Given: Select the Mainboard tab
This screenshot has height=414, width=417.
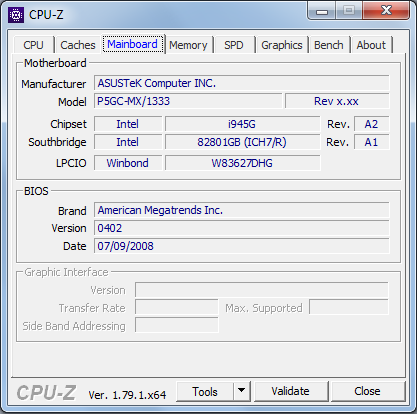Looking at the screenshot, I should click(133, 44).
